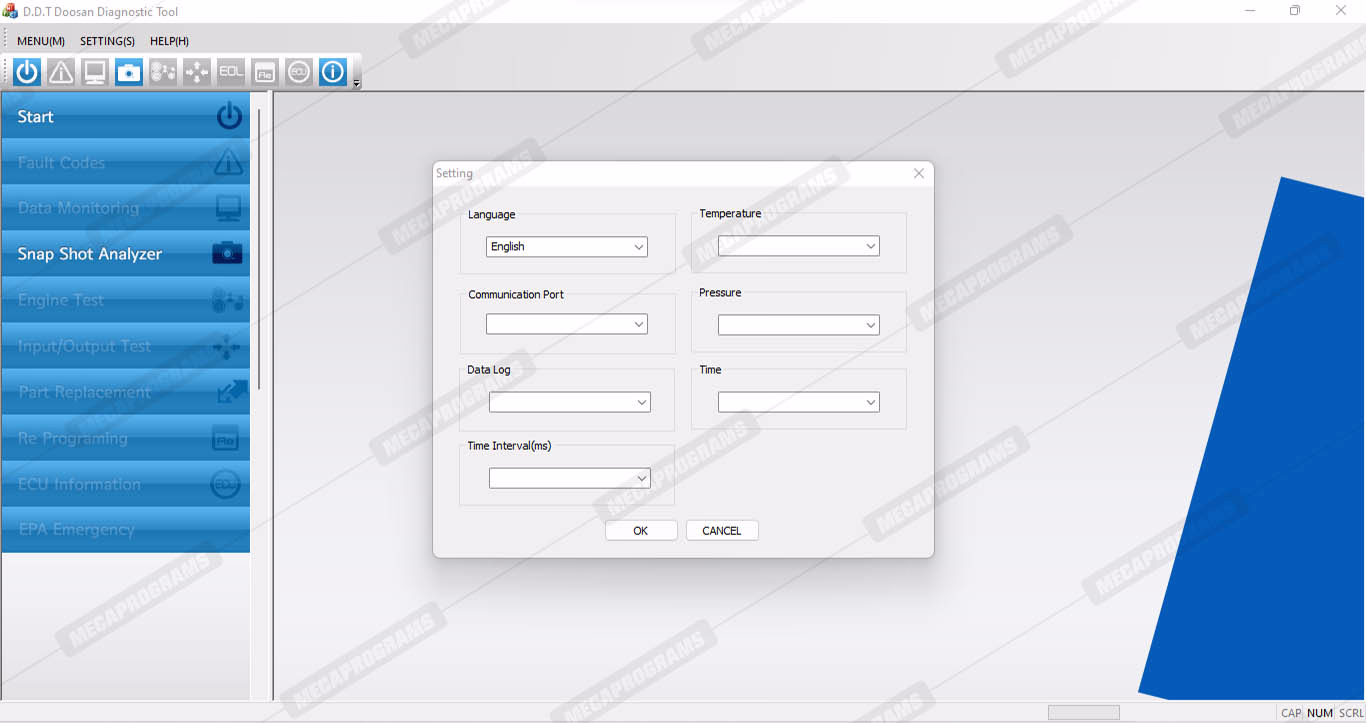Open Re Programing via the Re toolbar icon
Screen dimensions: 1366x723
tap(265, 72)
